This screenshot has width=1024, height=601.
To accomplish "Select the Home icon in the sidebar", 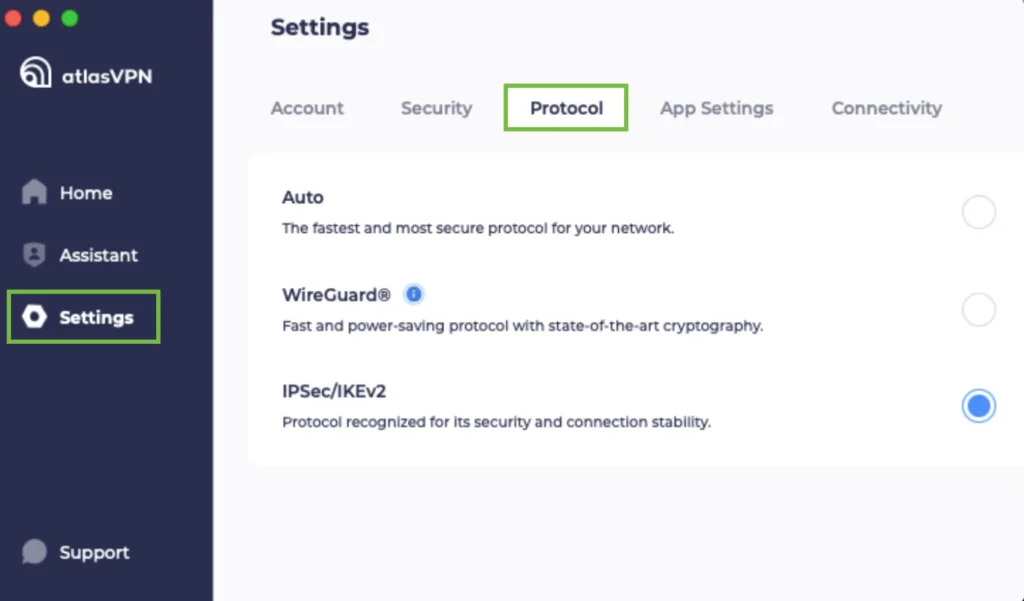I will click(35, 192).
